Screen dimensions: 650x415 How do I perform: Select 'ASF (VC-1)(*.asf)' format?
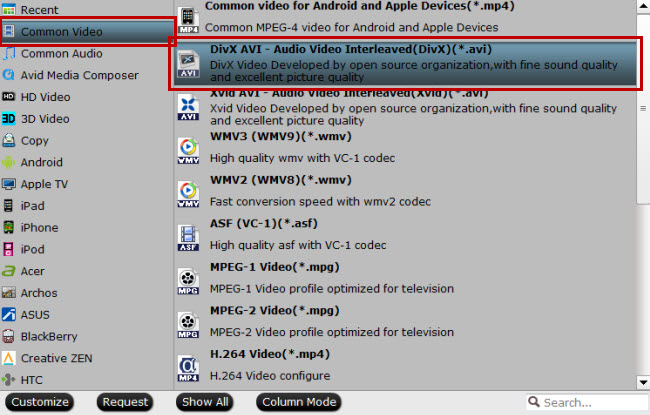(x=264, y=223)
